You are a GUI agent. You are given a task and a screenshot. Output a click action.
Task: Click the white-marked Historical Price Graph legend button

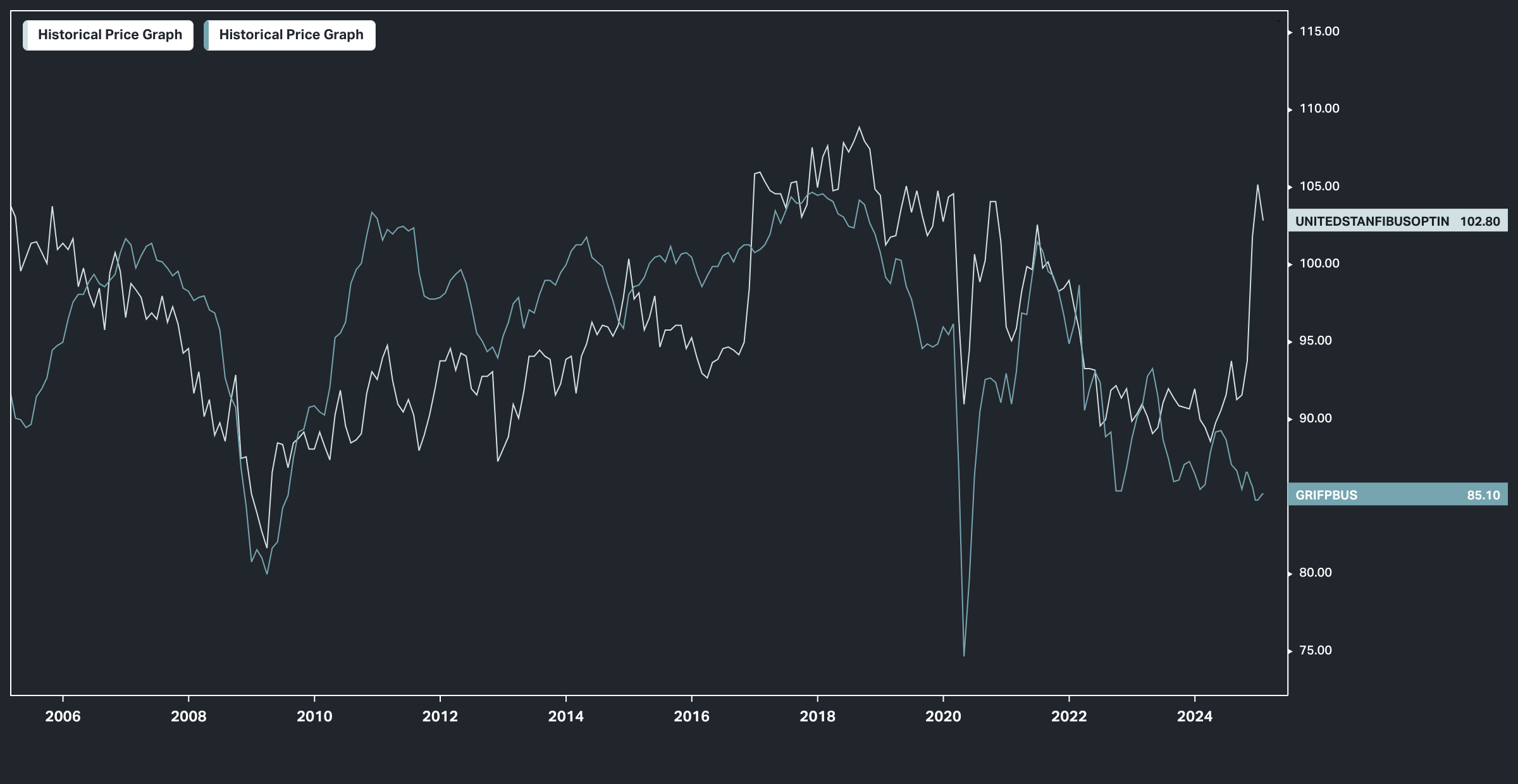click(x=108, y=35)
